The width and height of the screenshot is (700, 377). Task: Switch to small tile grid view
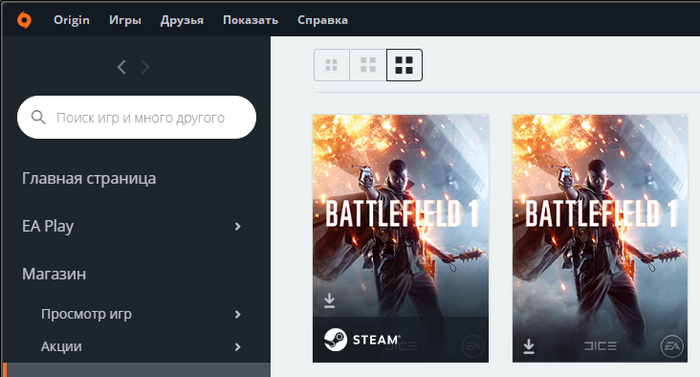point(332,65)
